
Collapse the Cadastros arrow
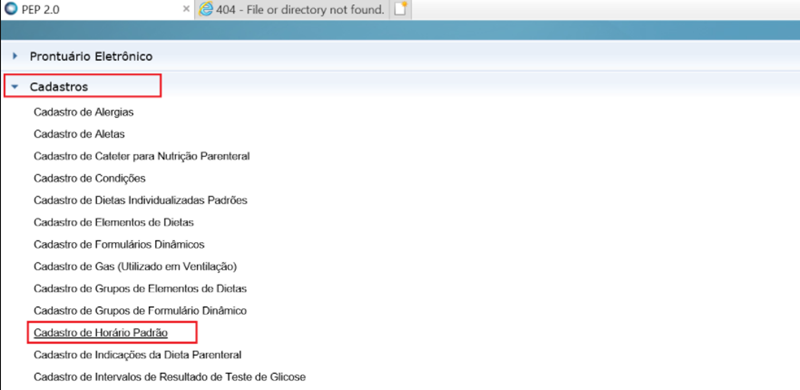pos(14,87)
